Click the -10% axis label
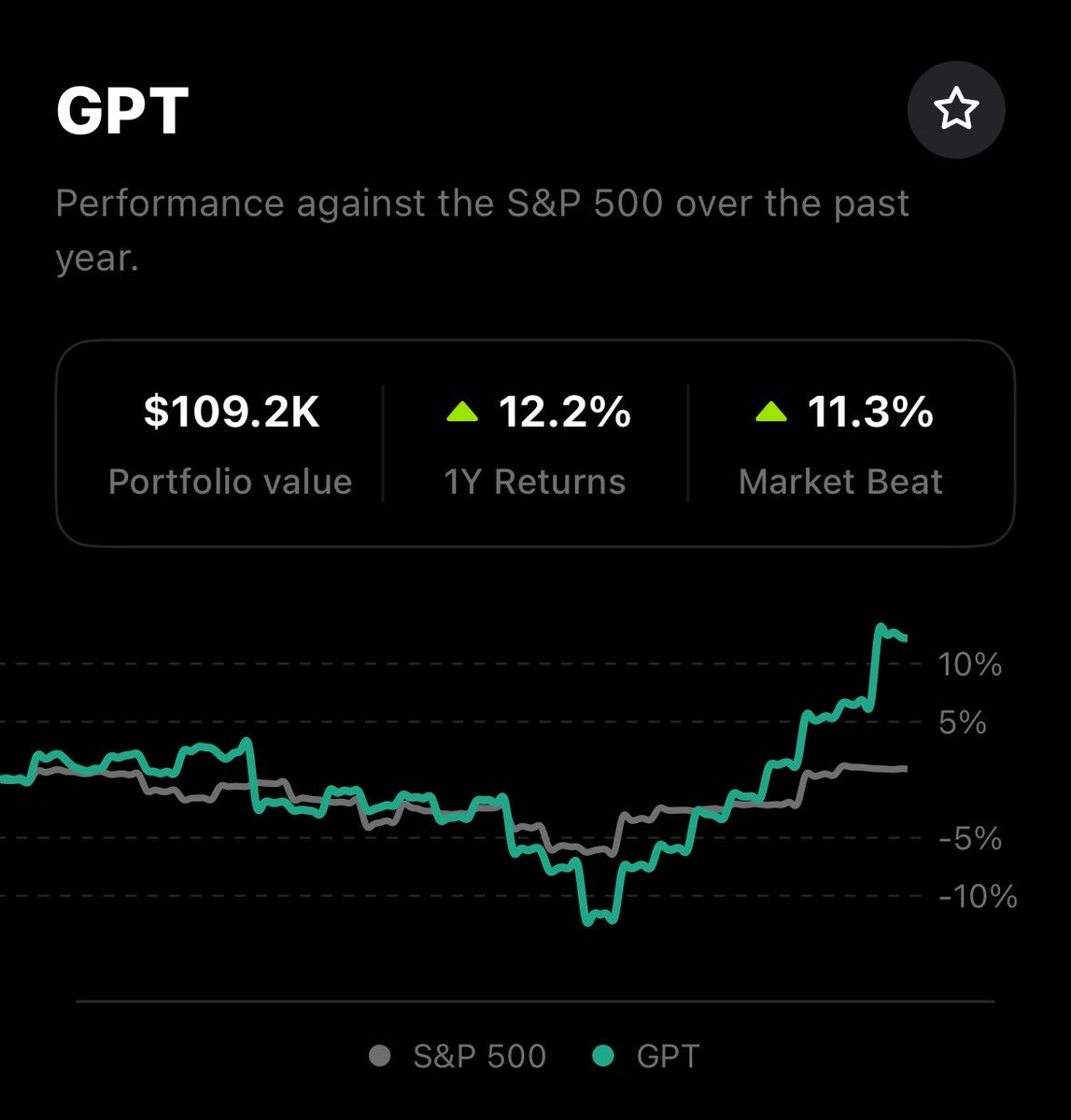This screenshot has width=1071, height=1120. [977, 897]
